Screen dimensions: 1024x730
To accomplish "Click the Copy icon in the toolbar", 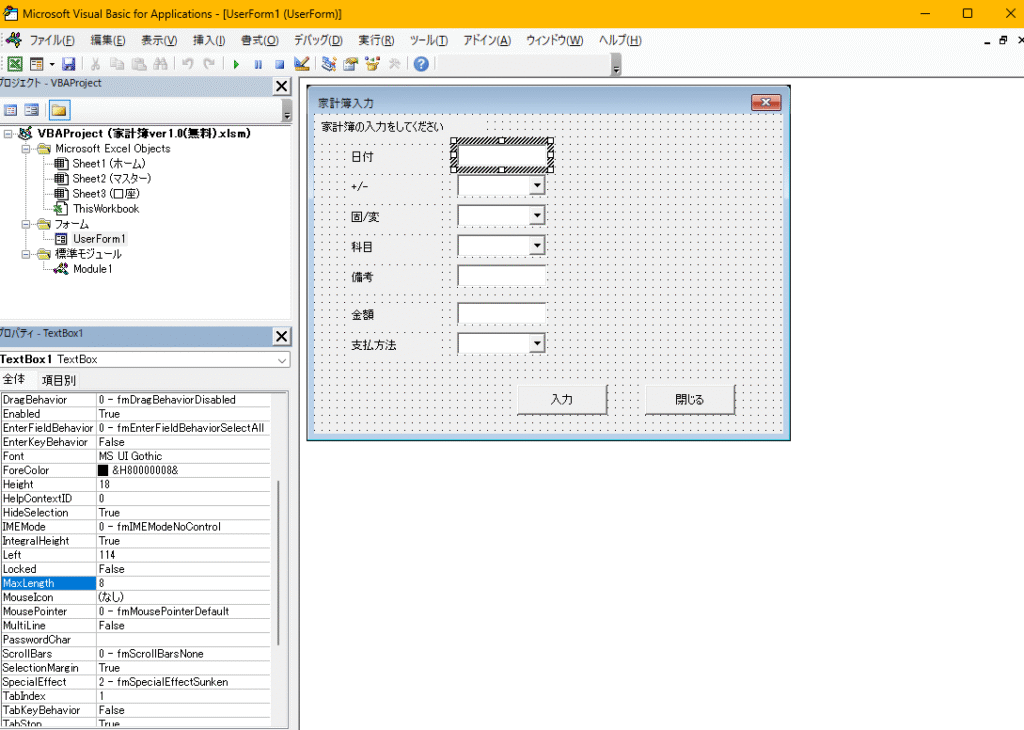I will point(117,64).
